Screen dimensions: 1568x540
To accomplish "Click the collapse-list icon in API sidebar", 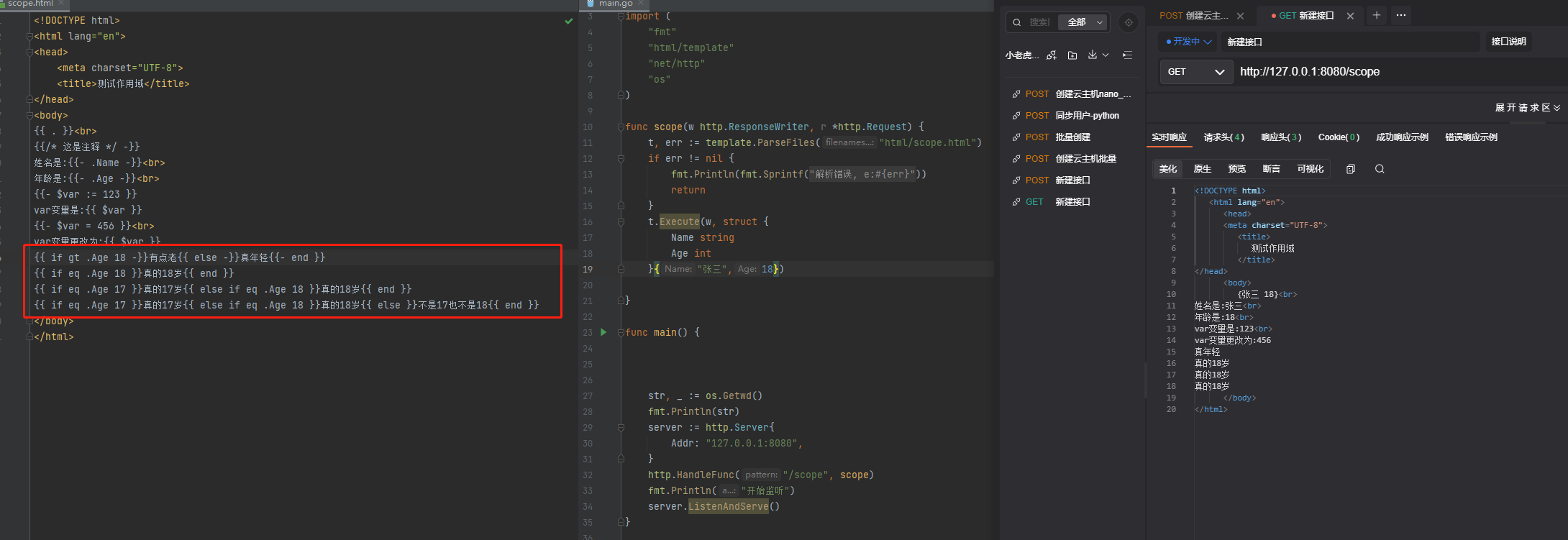I will pos(1127,55).
